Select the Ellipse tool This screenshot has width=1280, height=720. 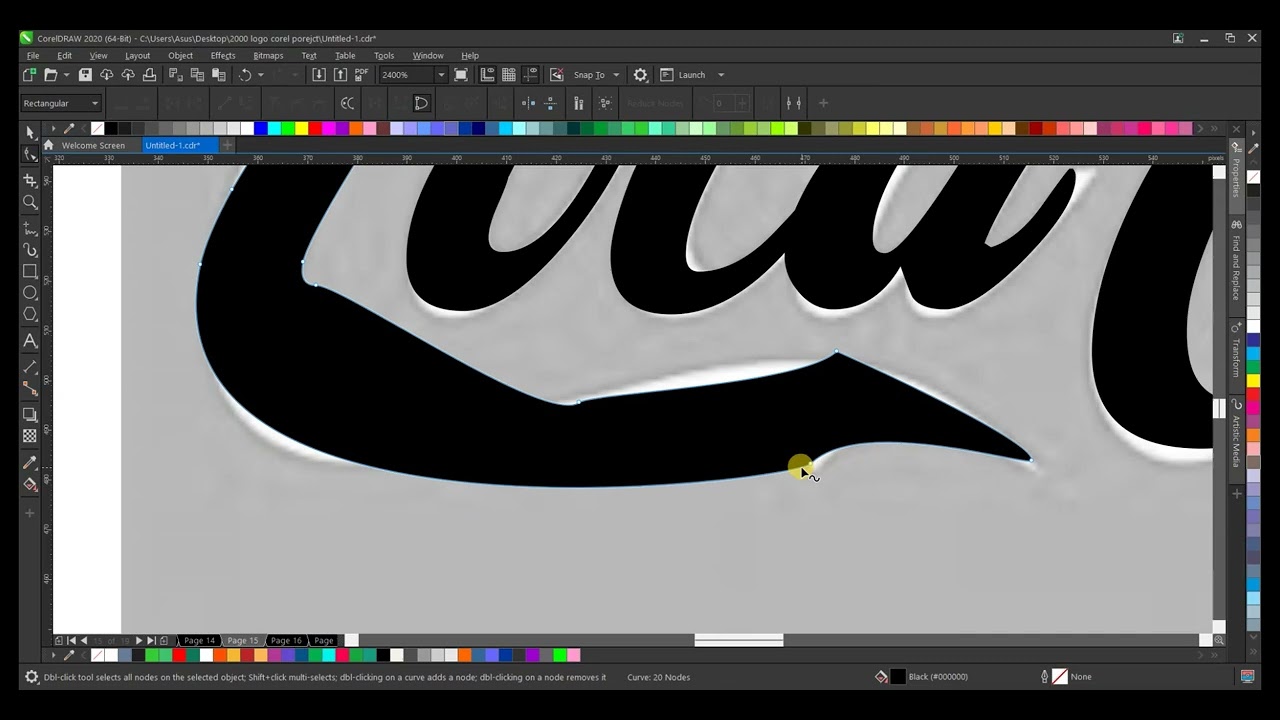[x=30, y=293]
